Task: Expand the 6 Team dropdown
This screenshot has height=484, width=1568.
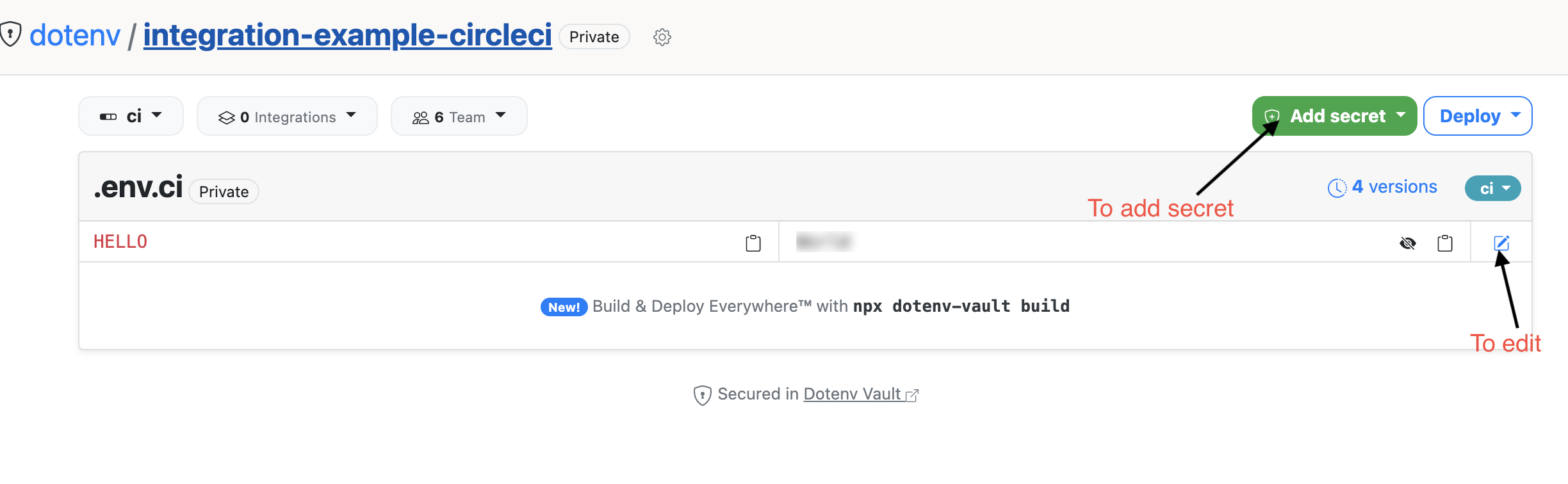Action: (459, 116)
